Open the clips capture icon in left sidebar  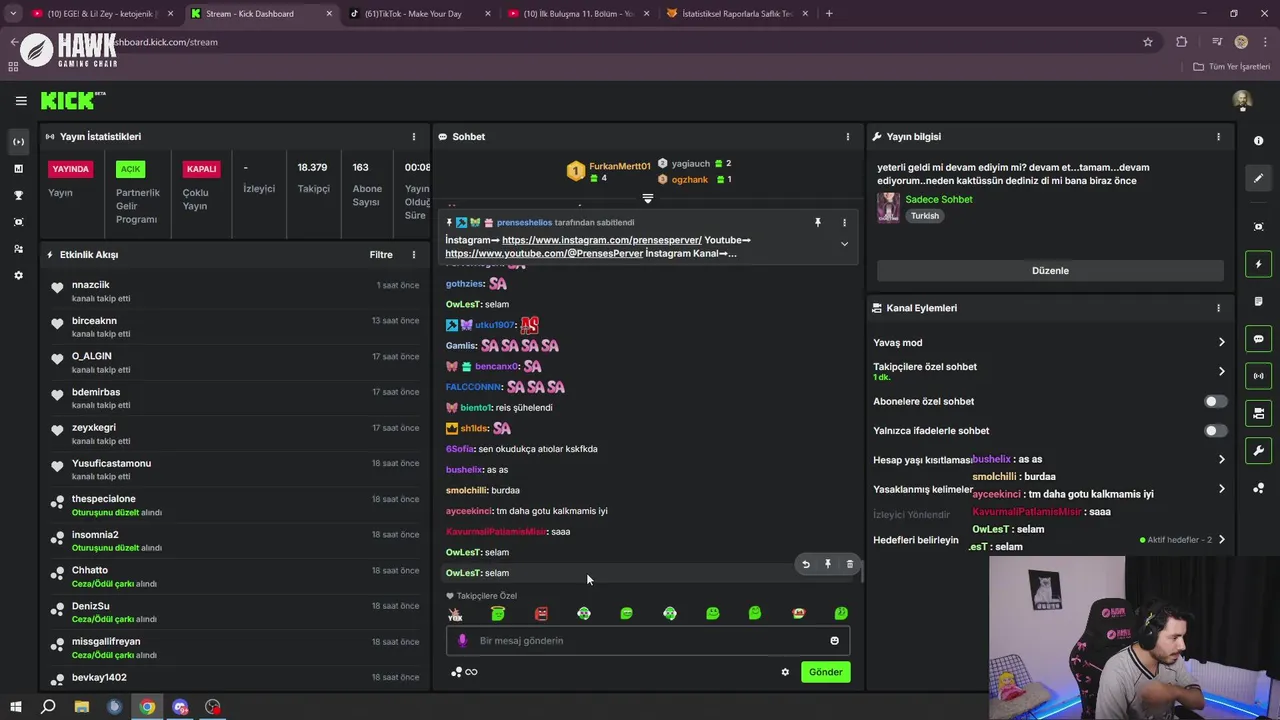coord(18,222)
